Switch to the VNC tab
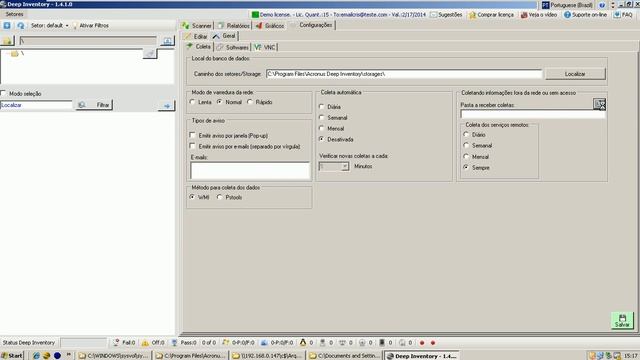Screen dimensions: 640x360 (264, 47)
